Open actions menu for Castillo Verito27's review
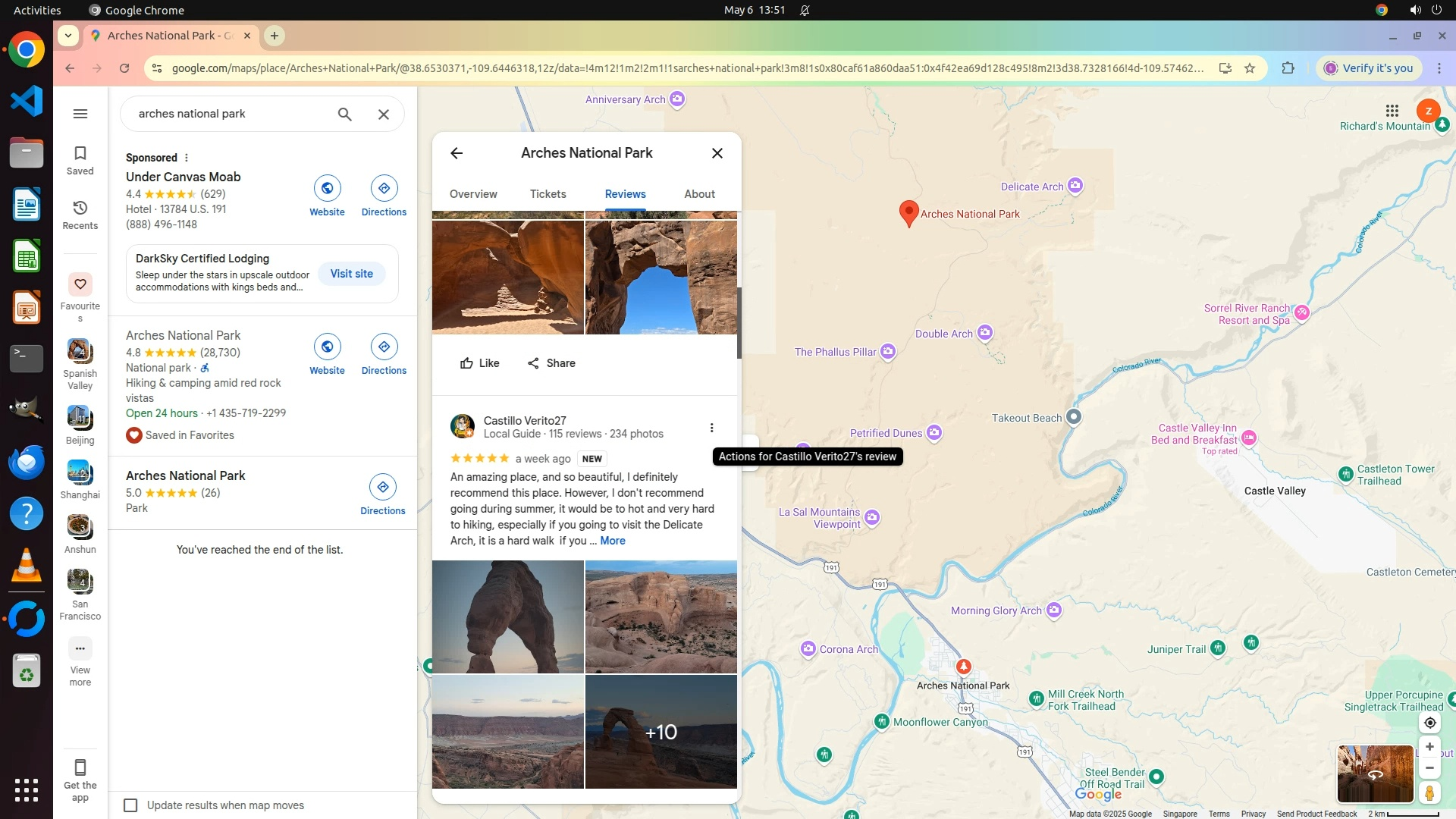 click(711, 428)
